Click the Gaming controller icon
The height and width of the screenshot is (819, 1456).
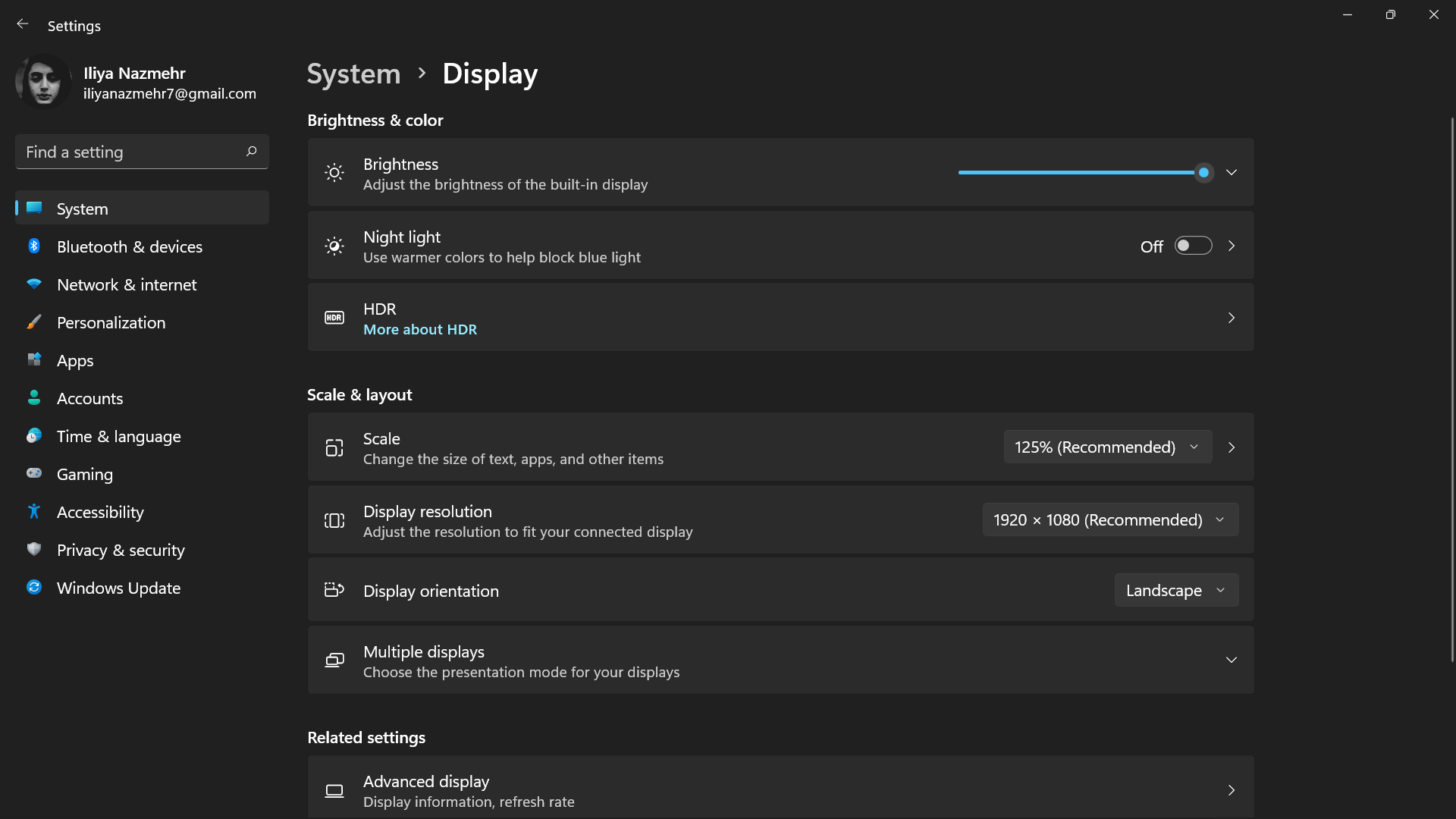34,473
